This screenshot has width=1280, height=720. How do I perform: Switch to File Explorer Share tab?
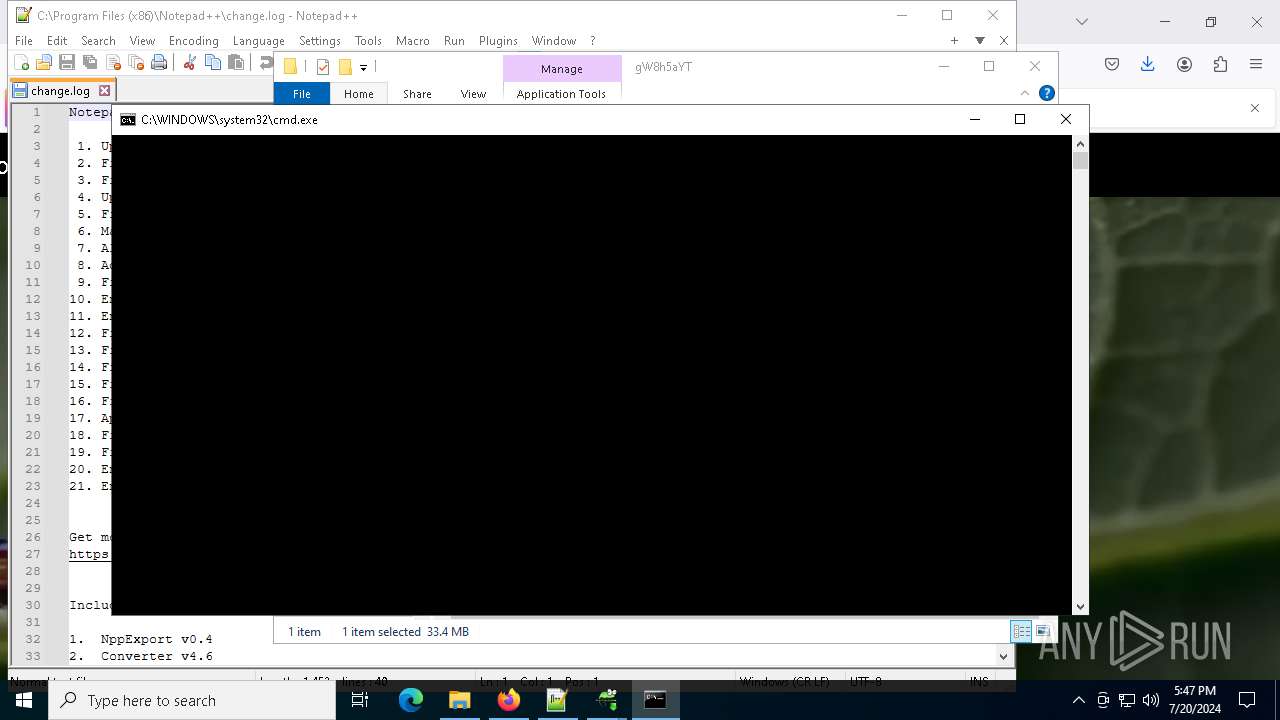(417, 94)
